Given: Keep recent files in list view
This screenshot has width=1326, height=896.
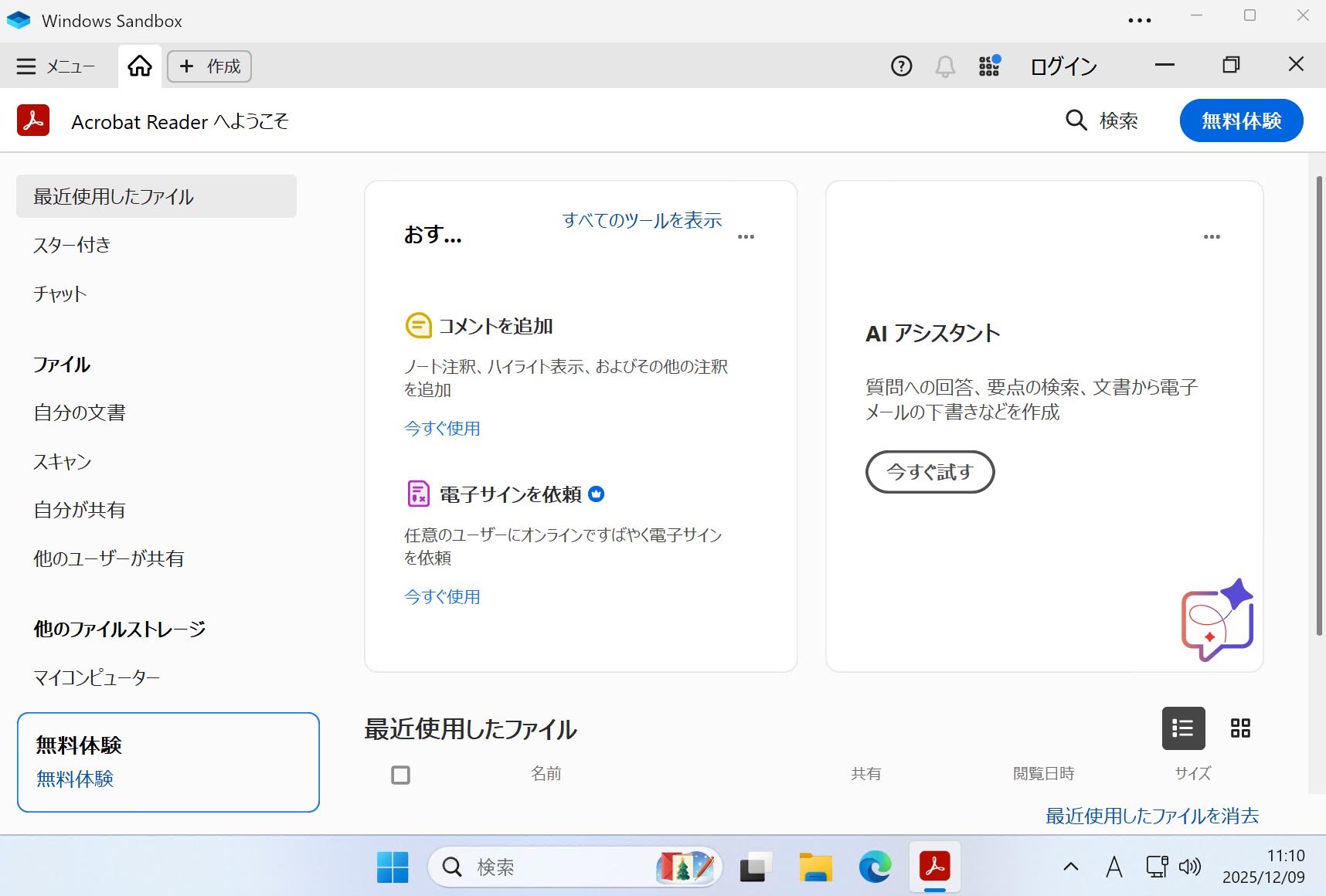Looking at the screenshot, I should pos(1182,728).
